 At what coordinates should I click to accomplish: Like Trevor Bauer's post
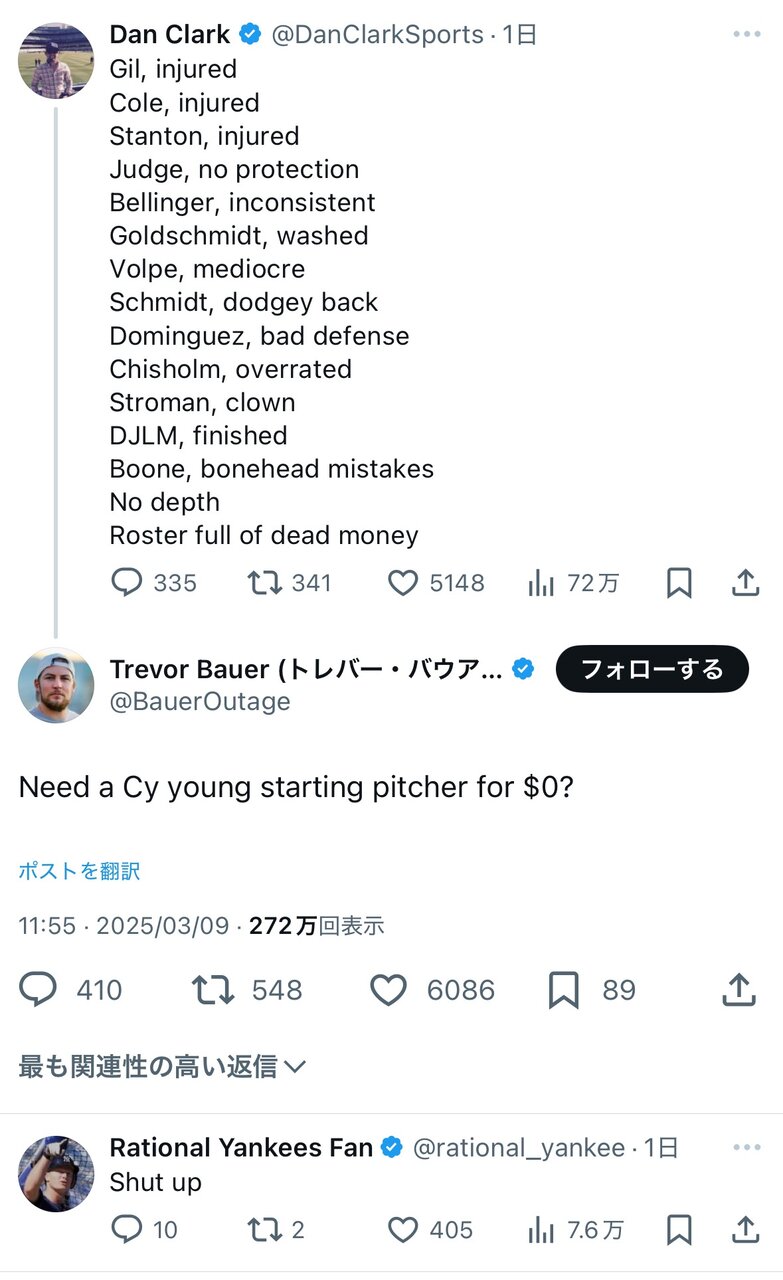388,990
